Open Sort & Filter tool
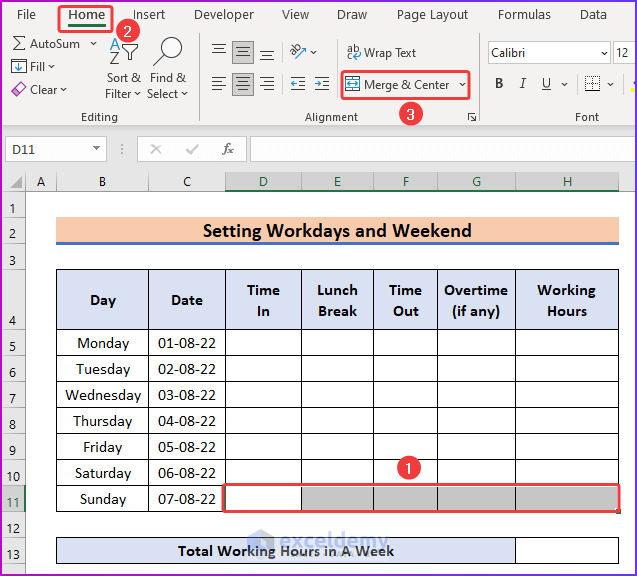The width and height of the screenshot is (637, 576). pyautogui.click(x=124, y=68)
